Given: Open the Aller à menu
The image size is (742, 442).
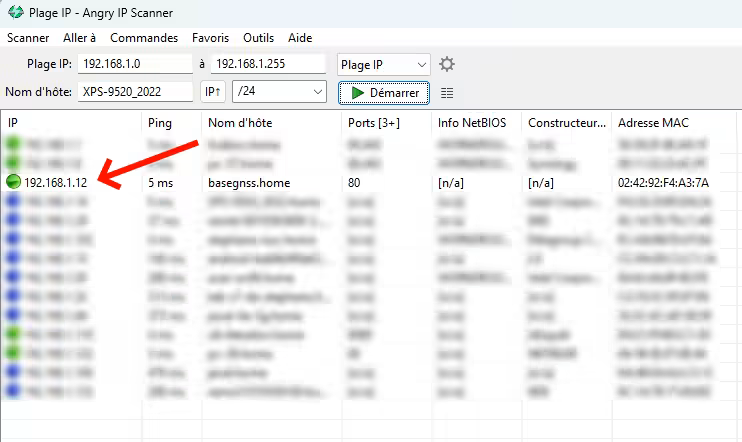Looking at the screenshot, I should coord(79,38).
